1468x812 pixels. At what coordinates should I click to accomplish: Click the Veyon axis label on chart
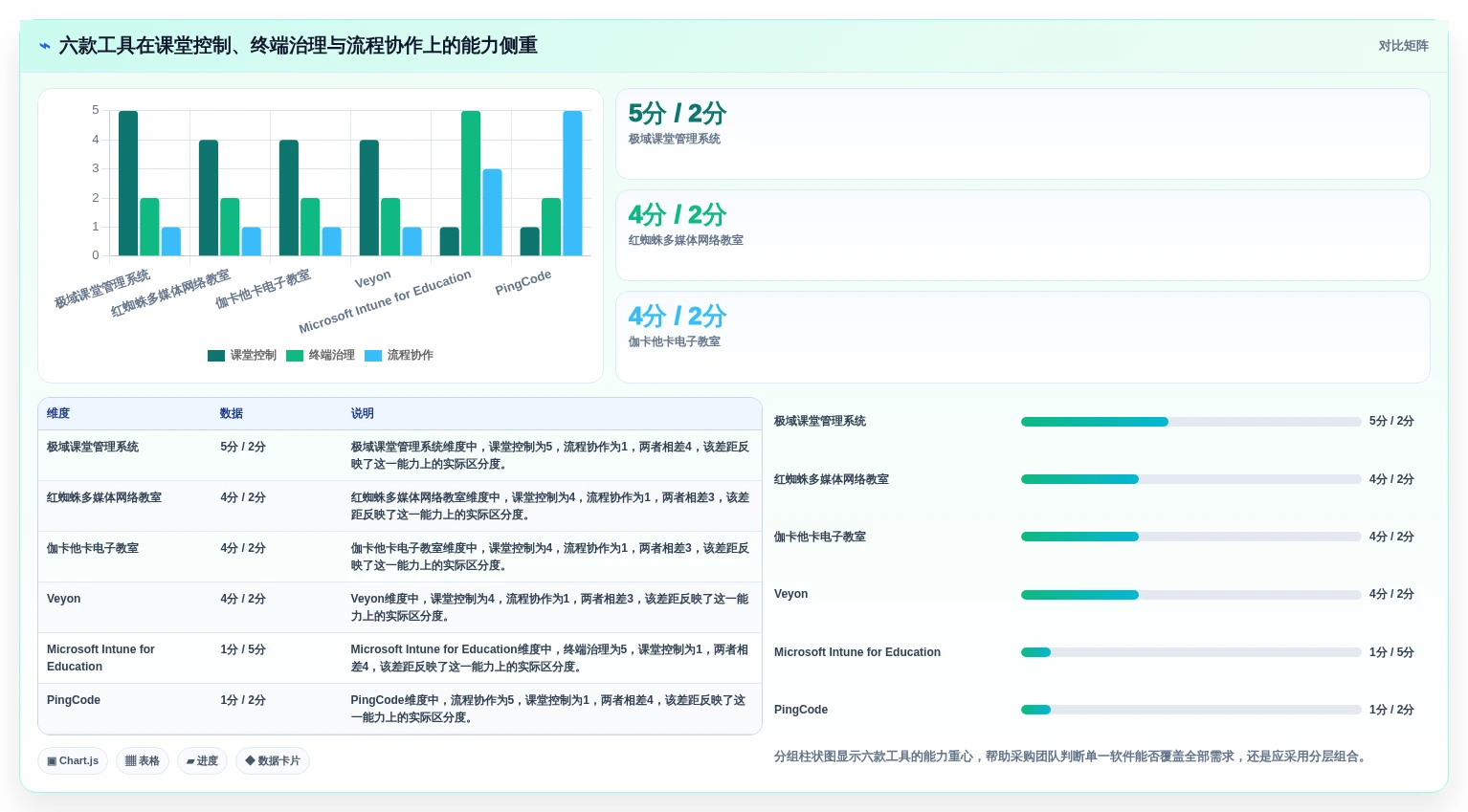372,279
